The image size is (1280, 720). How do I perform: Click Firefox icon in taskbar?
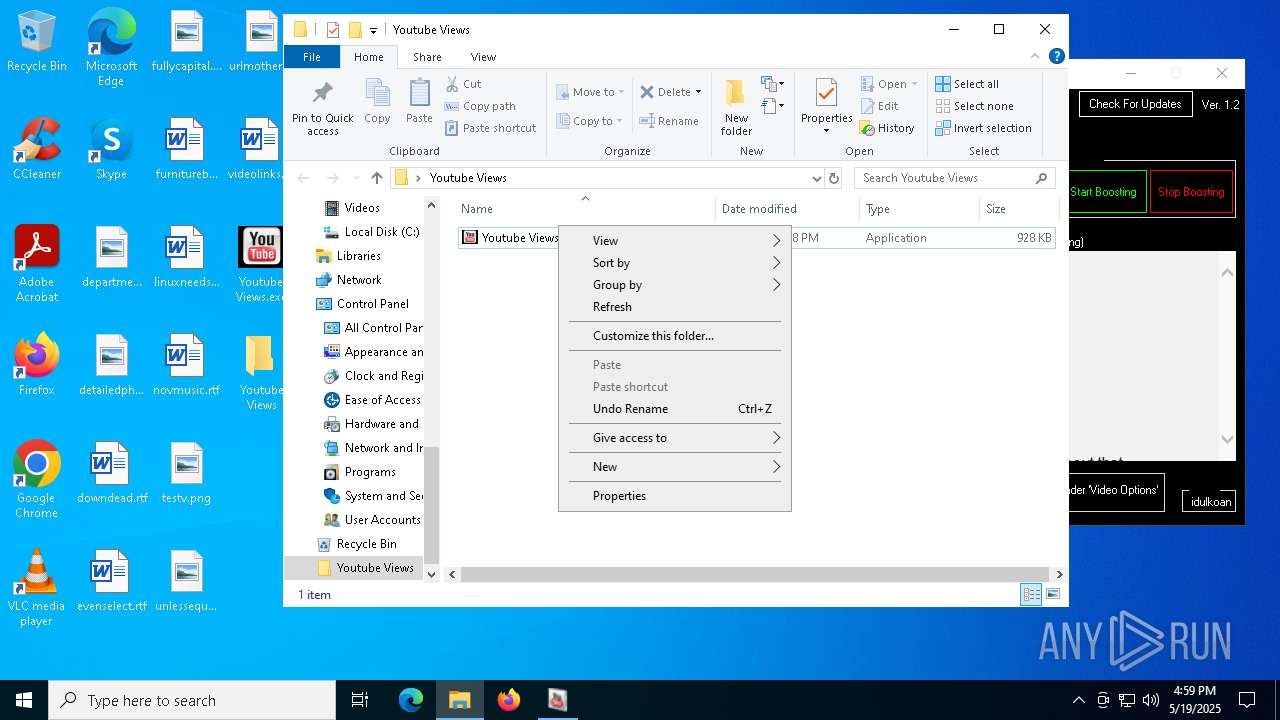(x=509, y=700)
